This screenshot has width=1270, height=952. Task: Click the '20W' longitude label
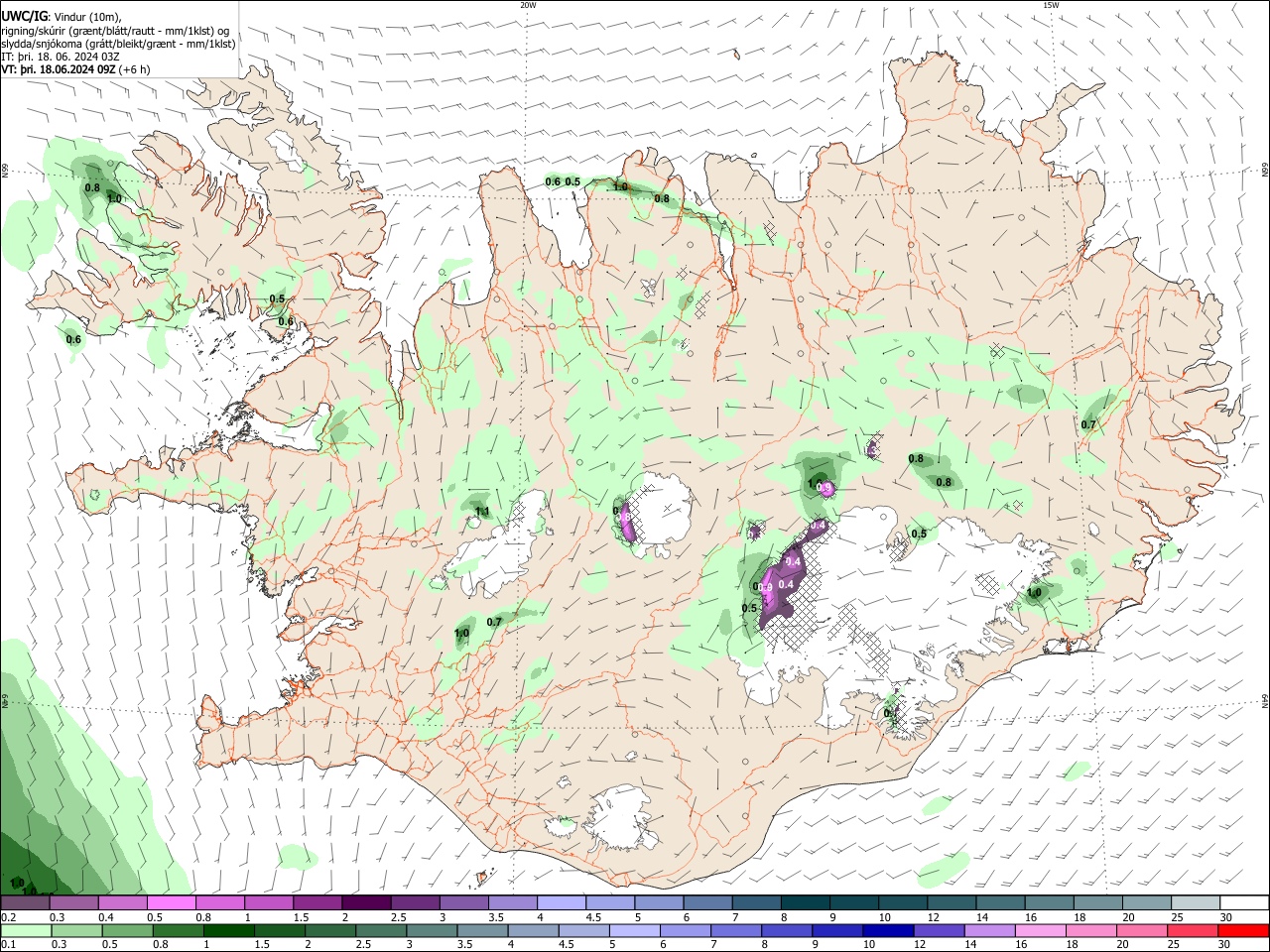tap(528, 5)
